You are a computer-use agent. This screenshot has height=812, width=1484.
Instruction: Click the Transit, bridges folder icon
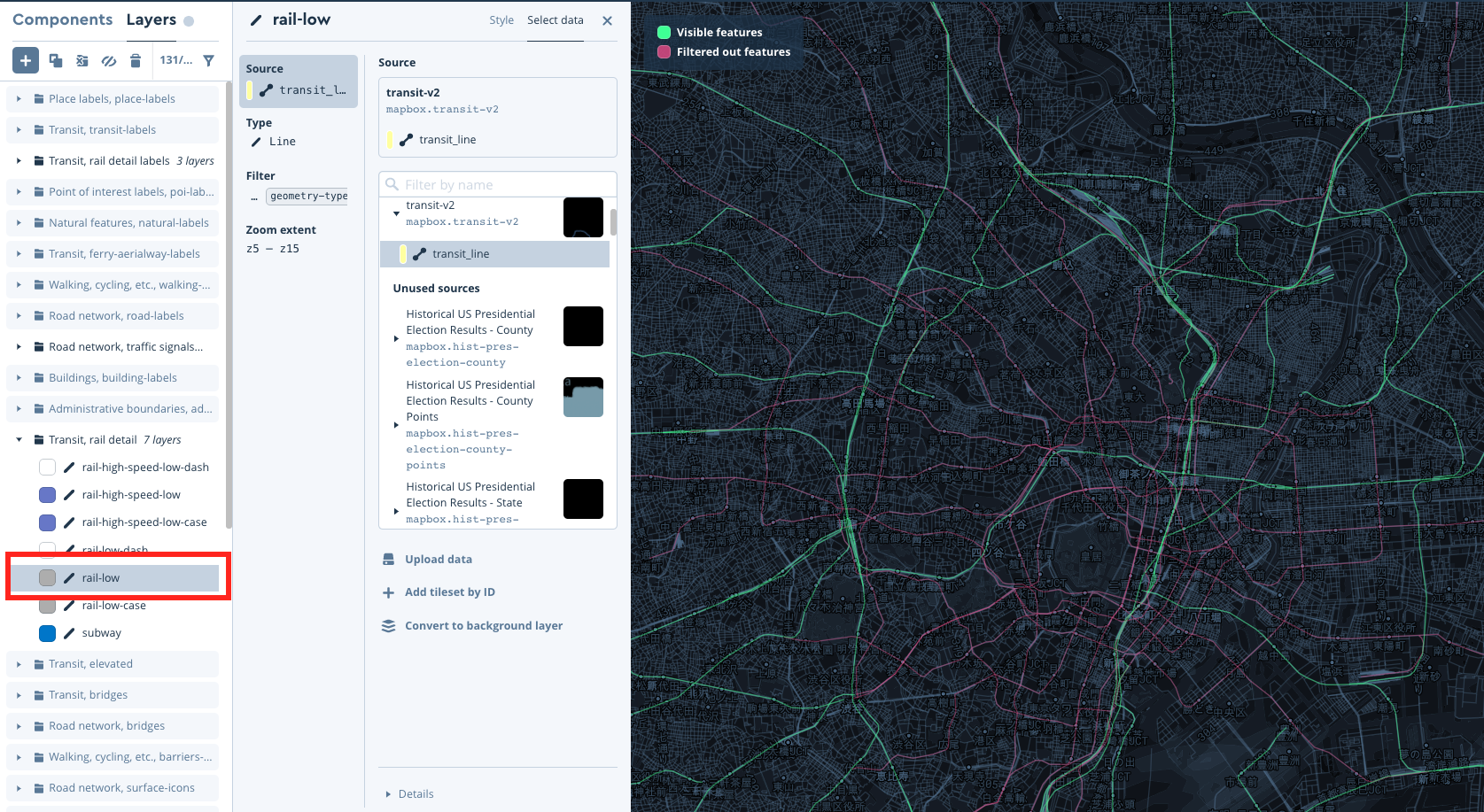(x=39, y=695)
